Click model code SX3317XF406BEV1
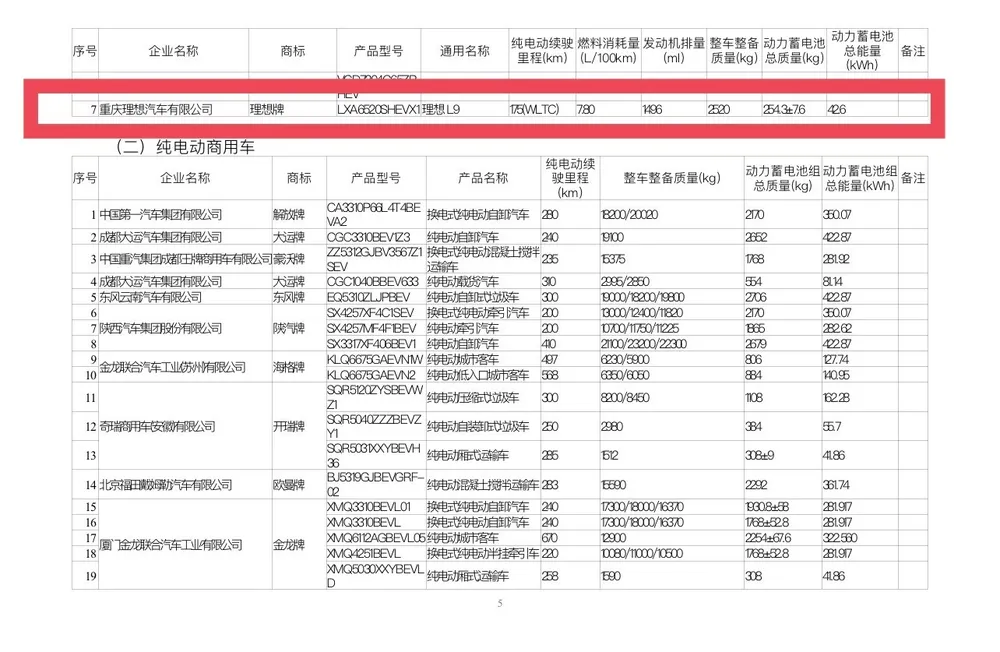Image resolution: width=1000 pixels, height=652 pixels. click(372, 345)
